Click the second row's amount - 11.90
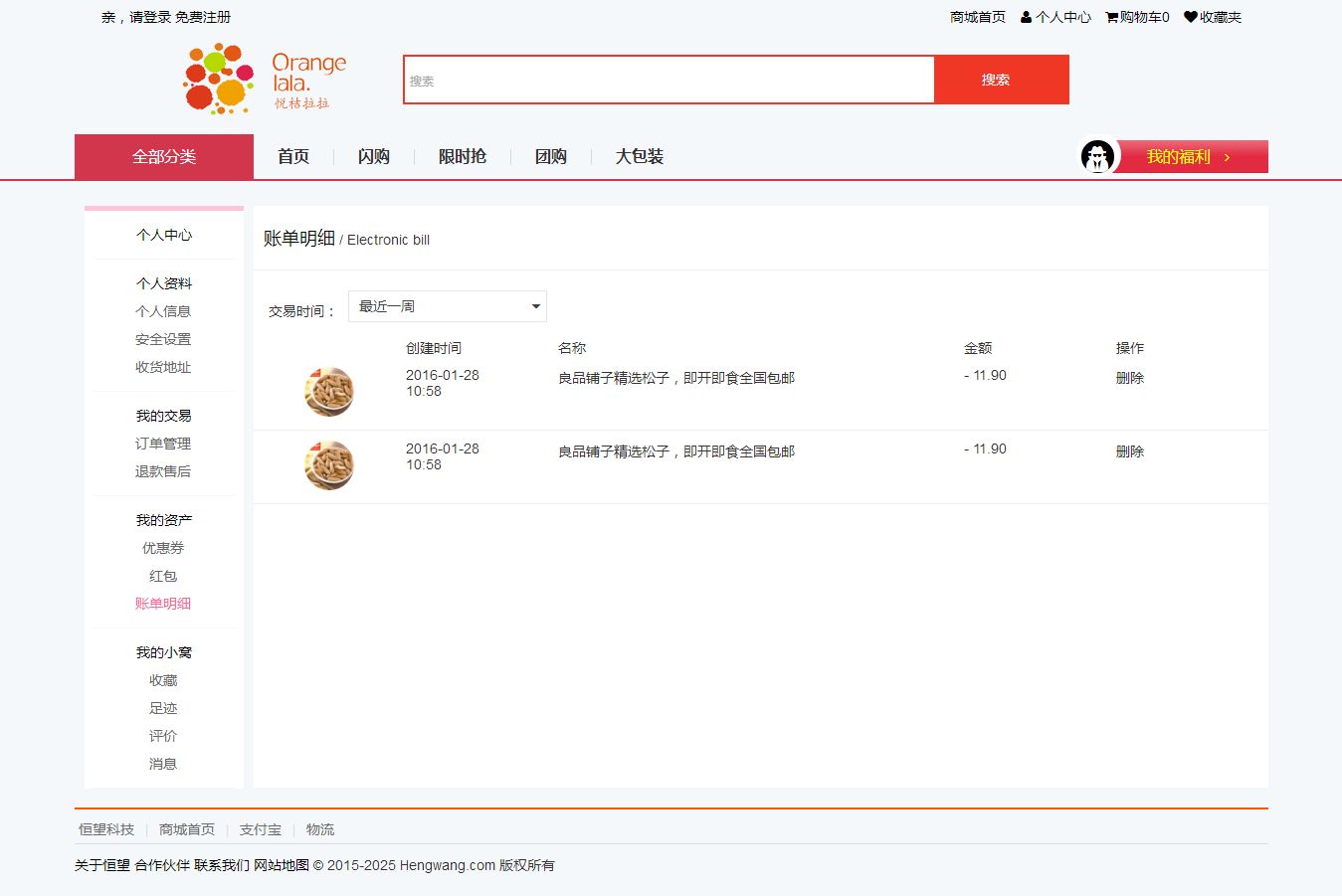 pos(985,448)
